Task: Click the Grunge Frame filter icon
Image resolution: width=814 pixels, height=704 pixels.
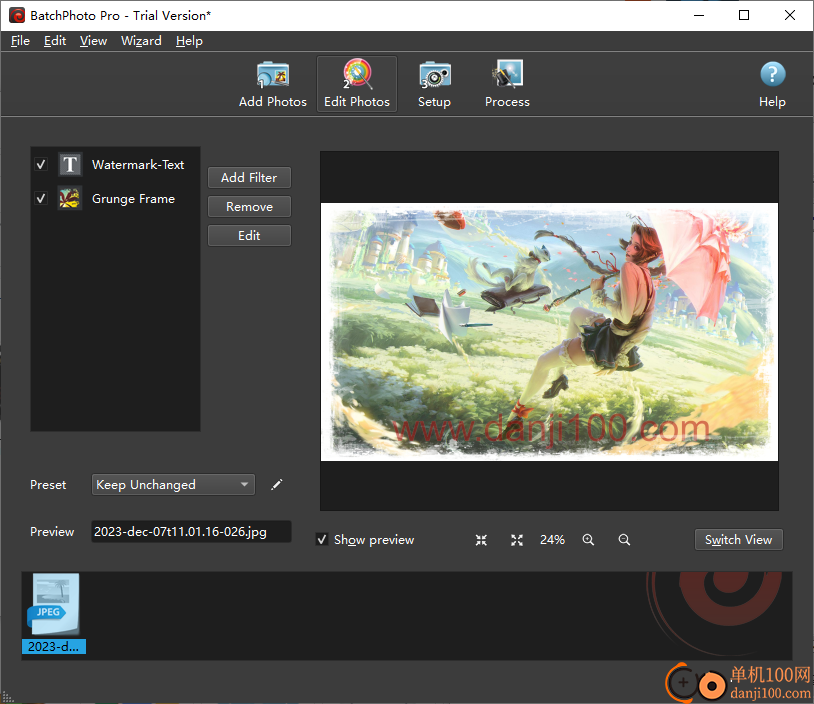Action: coord(70,198)
